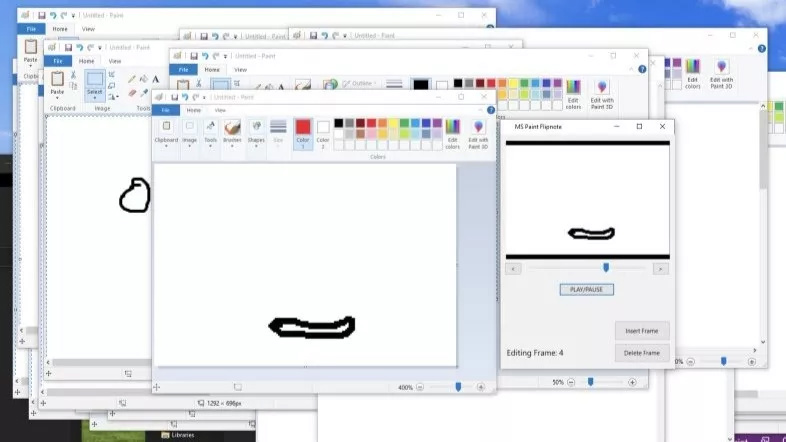Click Select tool in Paint window with ring drawing
786x442 pixels.
95,79
